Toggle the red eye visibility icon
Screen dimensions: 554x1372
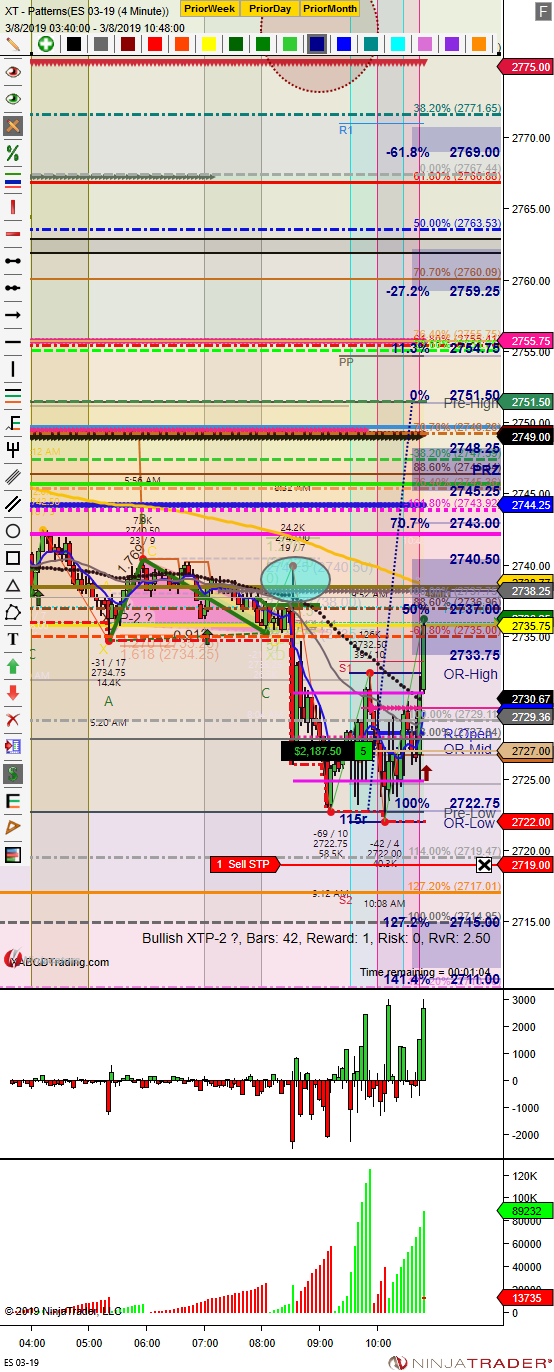[x=13, y=72]
